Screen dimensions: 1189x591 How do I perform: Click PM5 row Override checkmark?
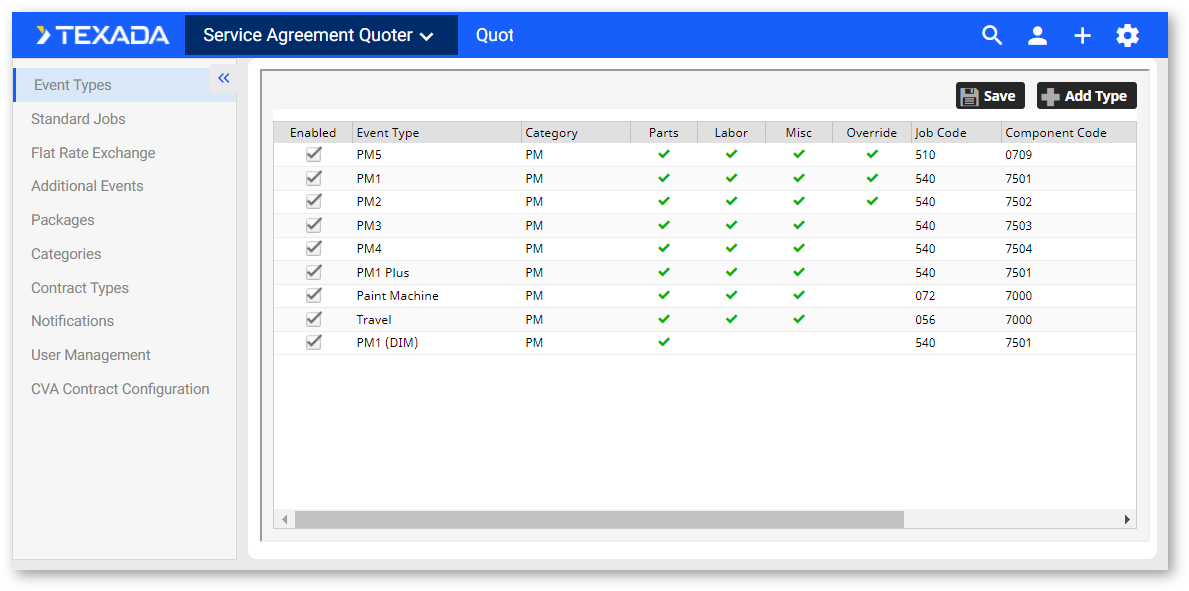click(872, 154)
